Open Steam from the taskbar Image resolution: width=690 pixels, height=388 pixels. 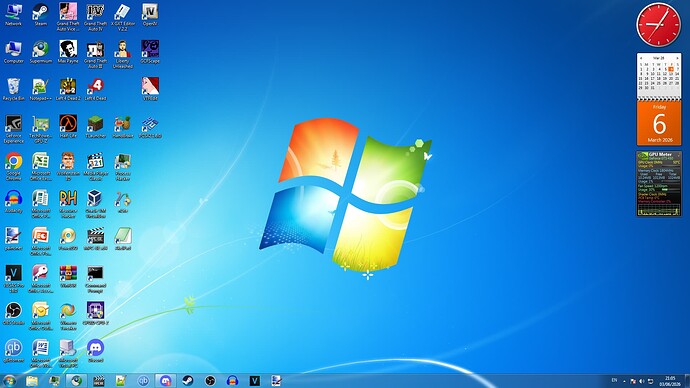pos(188,381)
